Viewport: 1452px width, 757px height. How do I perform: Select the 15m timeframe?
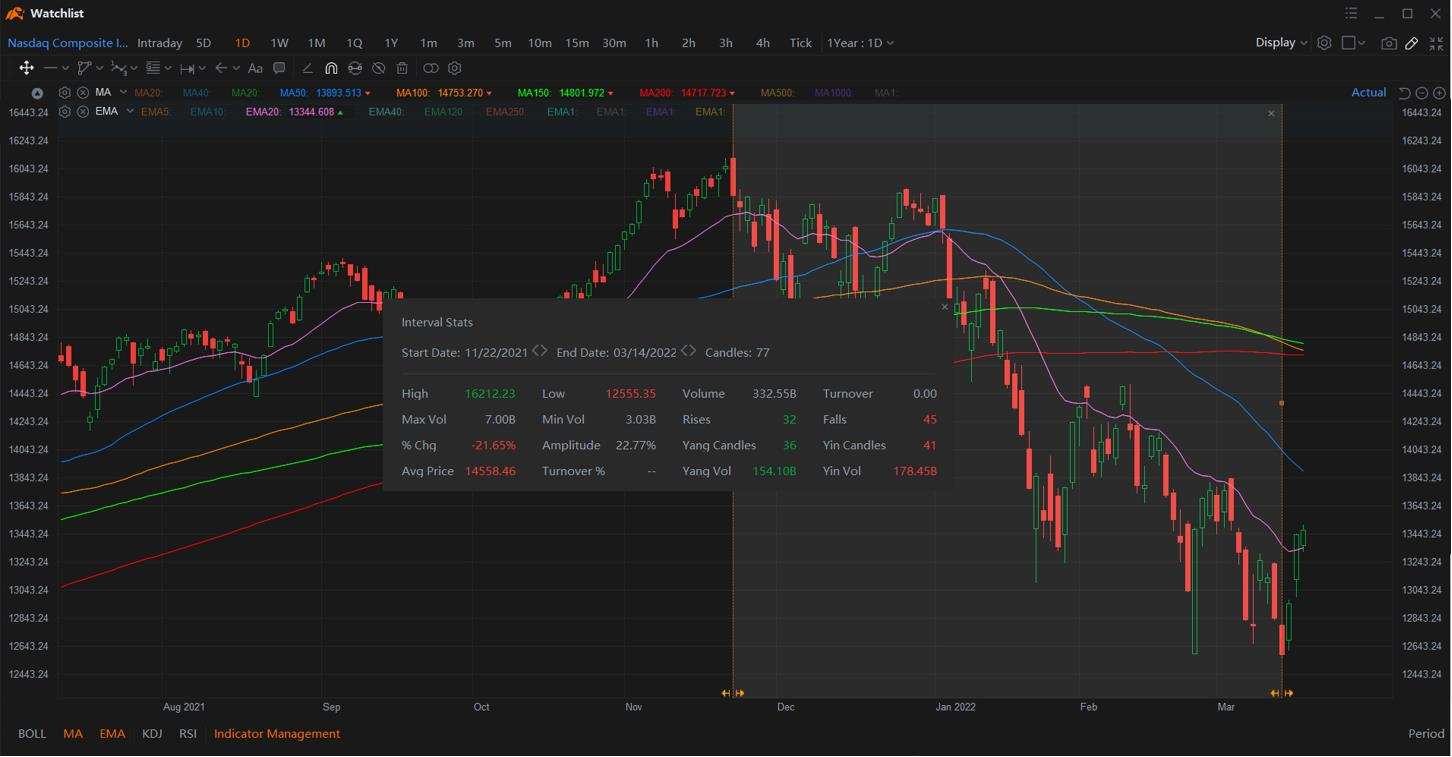click(577, 43)
